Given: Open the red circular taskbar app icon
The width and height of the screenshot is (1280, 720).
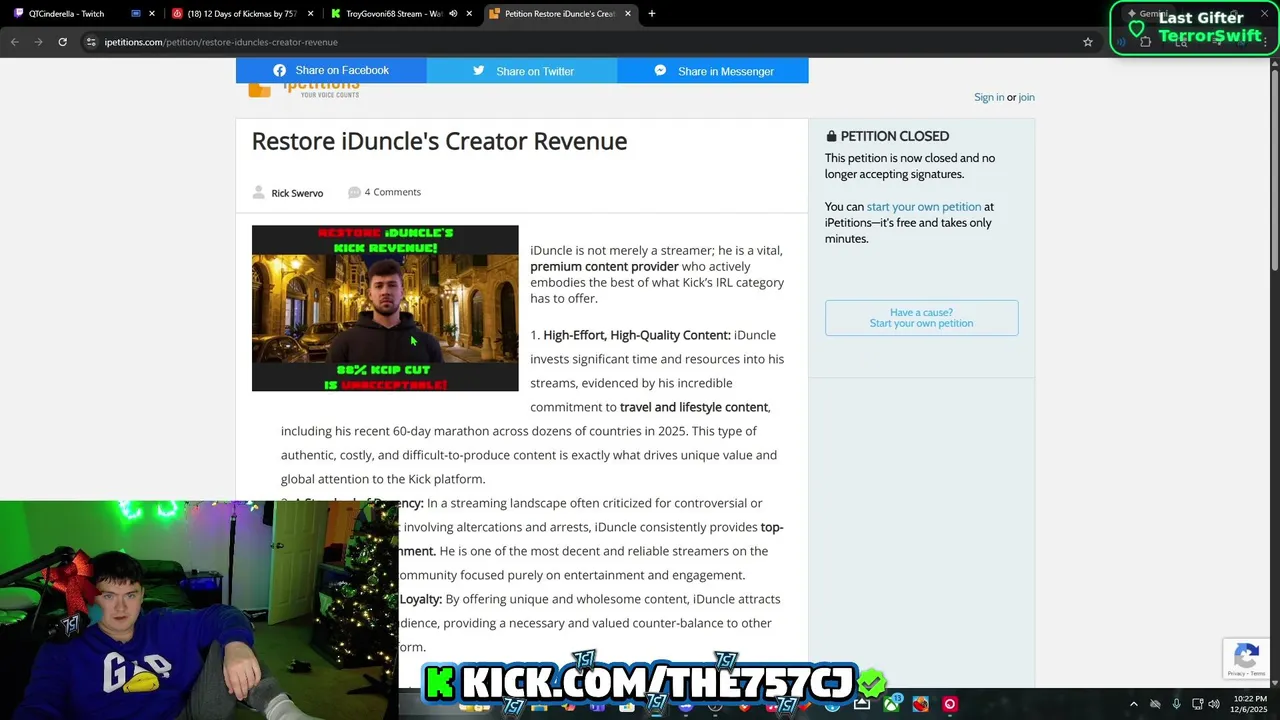Looking at the screenshot, I should (950, 704).
